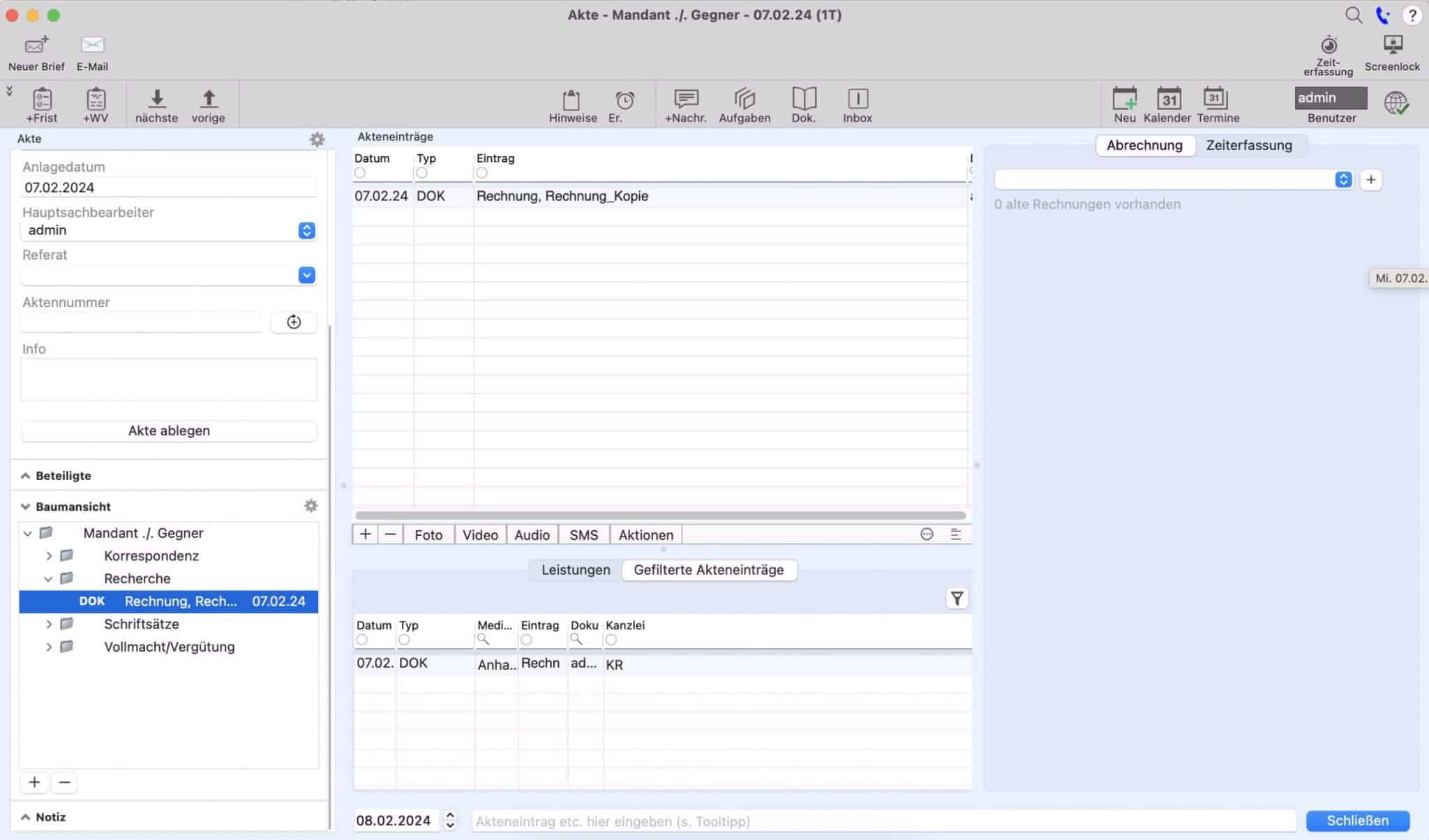Open help question mark icon
Viewport: 1429px width, 840px height.
pyautogui.click(x=1412, y=15)
